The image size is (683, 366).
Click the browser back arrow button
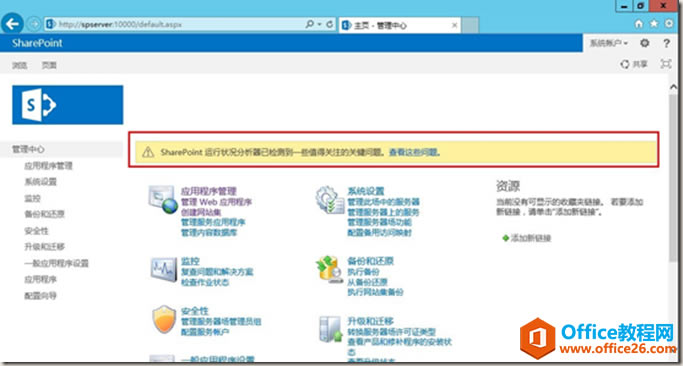point(12,24)
